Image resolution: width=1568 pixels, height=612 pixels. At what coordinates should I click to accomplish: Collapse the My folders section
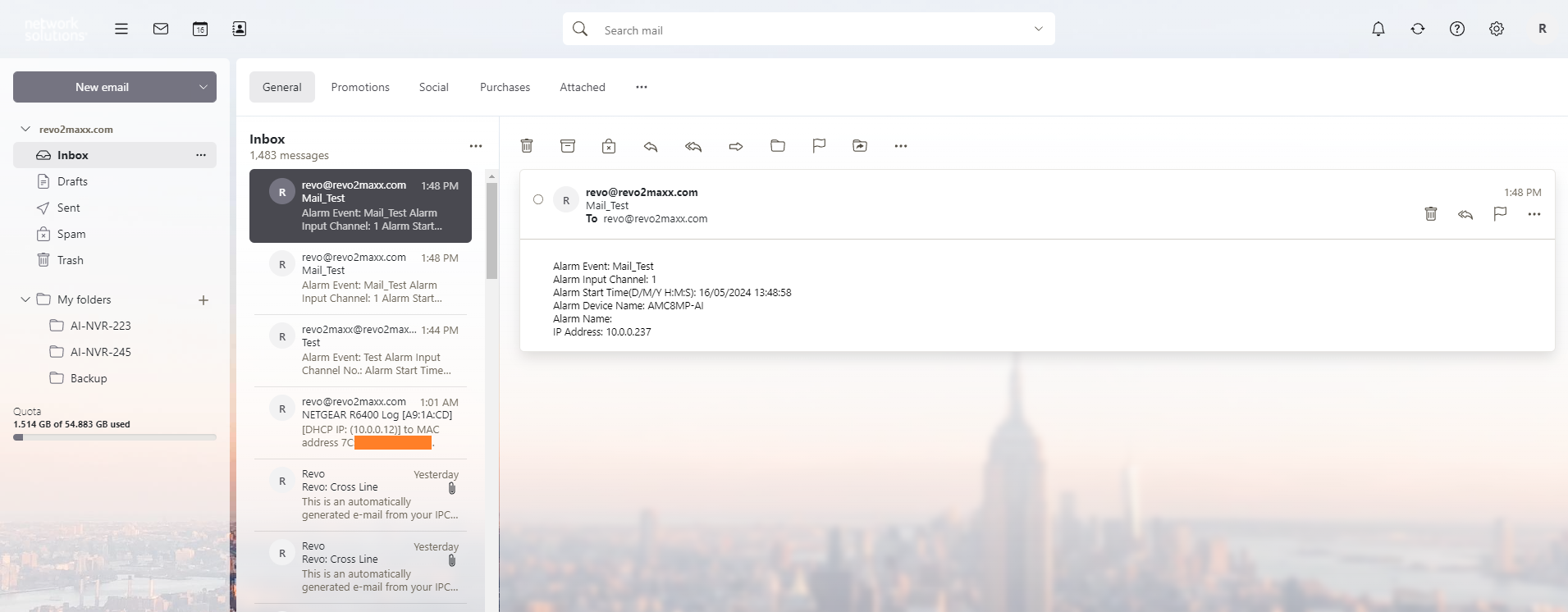tap(25, 299)
